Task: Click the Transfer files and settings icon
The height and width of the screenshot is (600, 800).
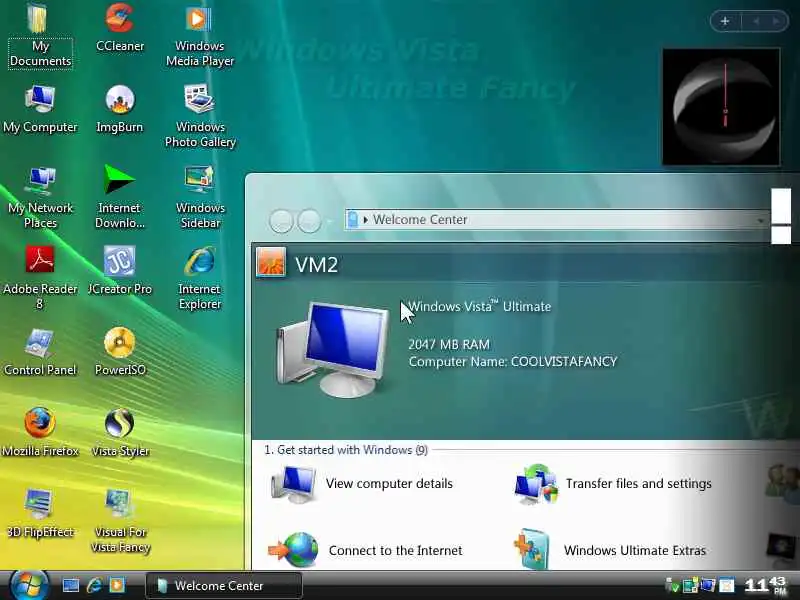Action: click(x=536, y=484)
